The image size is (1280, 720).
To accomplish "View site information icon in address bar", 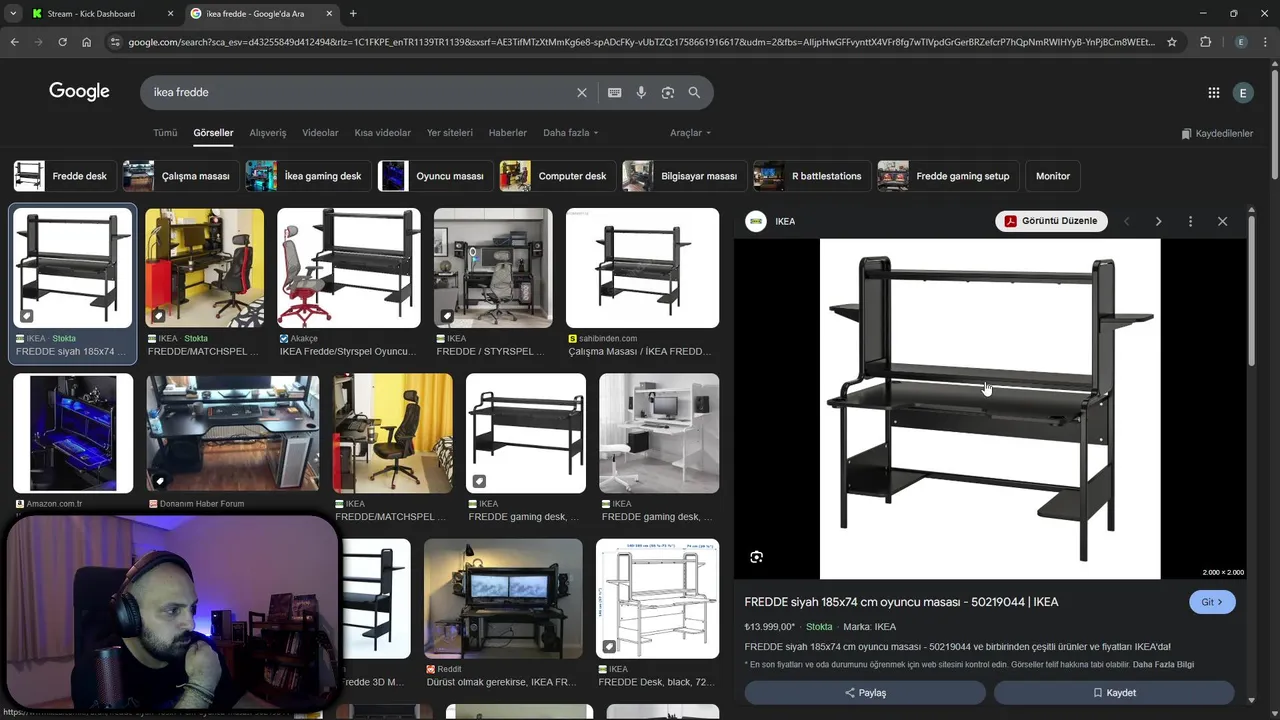I will tap(115, 42).
